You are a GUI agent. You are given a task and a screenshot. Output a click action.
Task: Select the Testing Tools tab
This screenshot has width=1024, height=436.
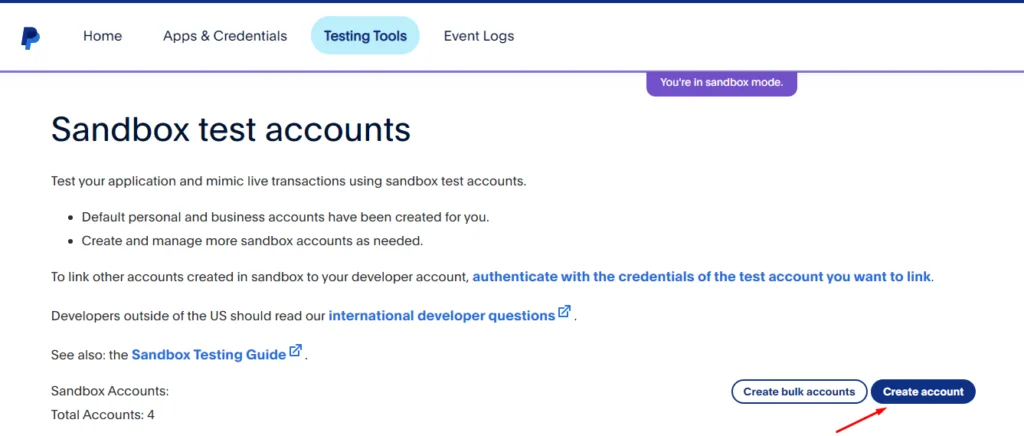[365, 36]
